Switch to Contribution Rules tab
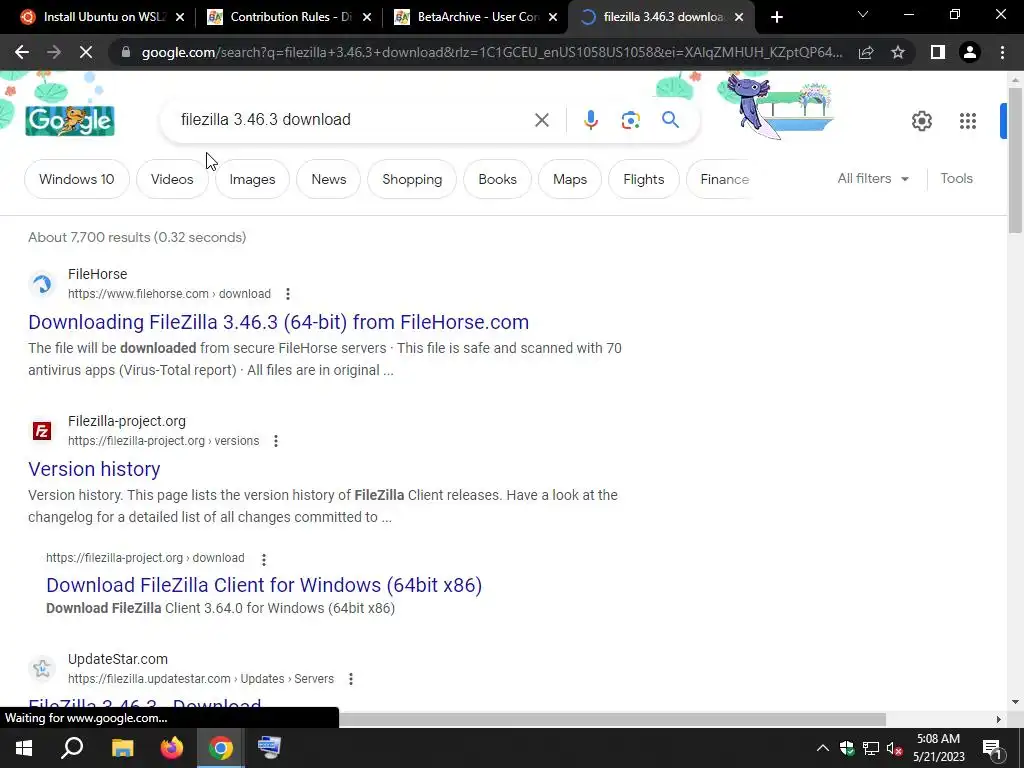1024x768 pixels. coord(289,17)
